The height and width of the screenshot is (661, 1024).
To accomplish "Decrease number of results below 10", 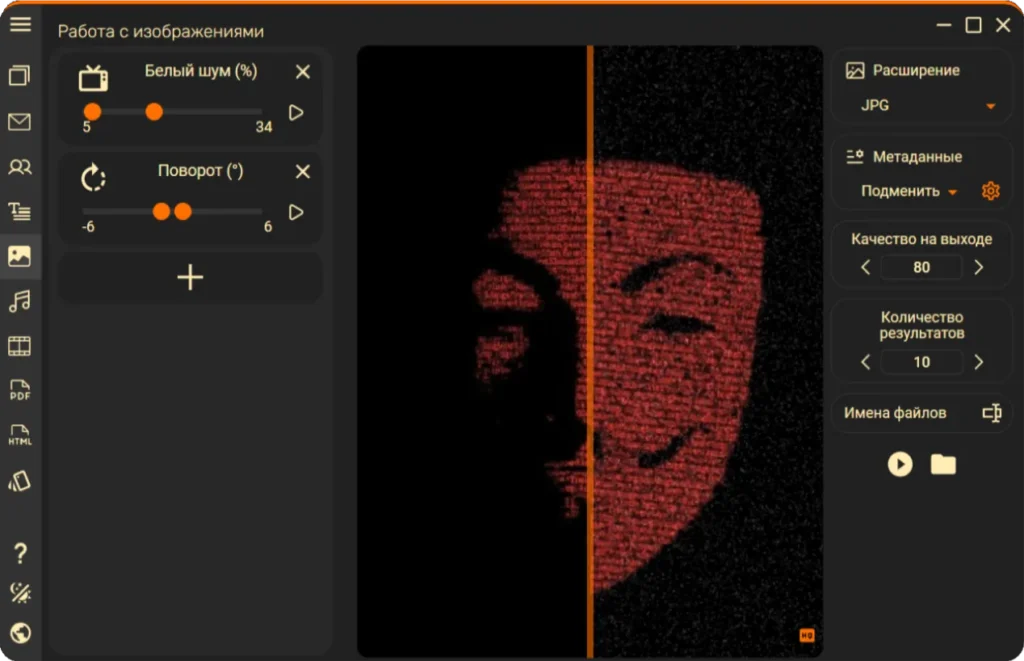I will click(x=865, y=362).
